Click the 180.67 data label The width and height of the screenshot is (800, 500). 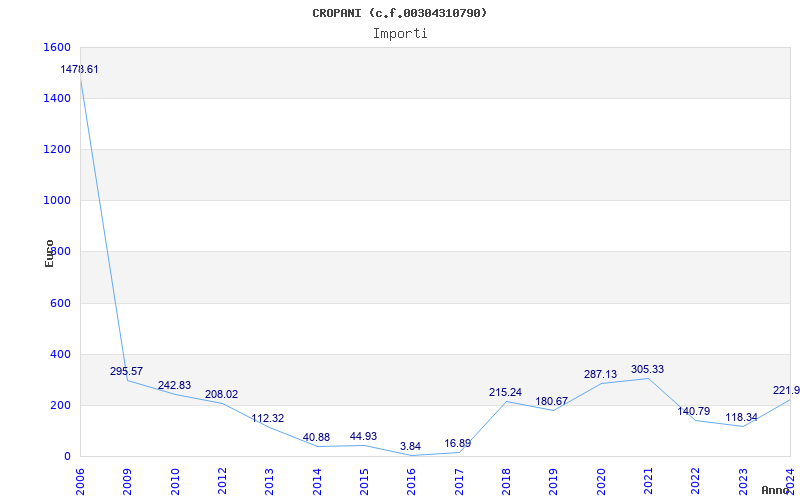552,402
